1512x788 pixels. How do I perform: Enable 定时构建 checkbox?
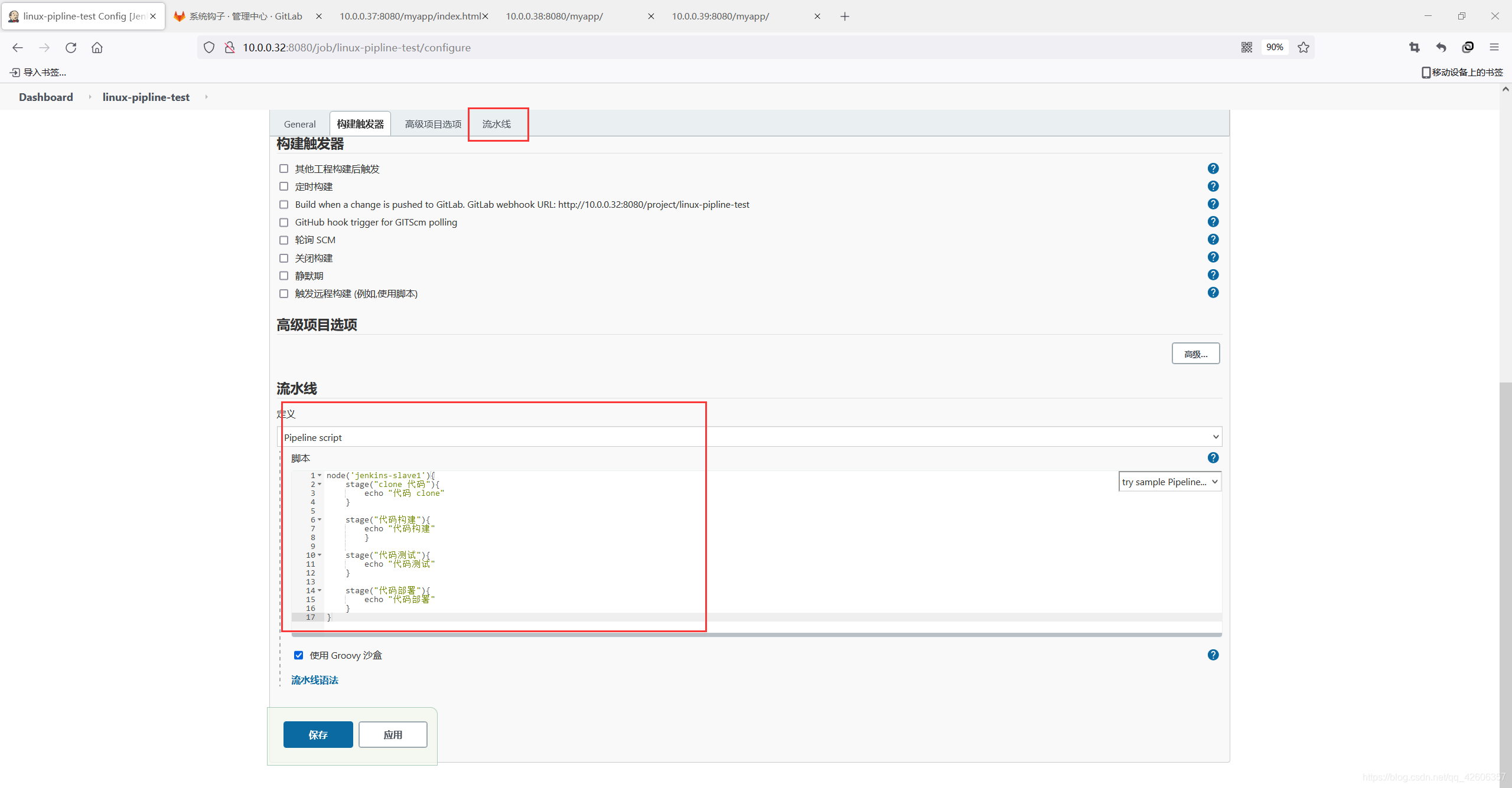(x=283, y=187)
